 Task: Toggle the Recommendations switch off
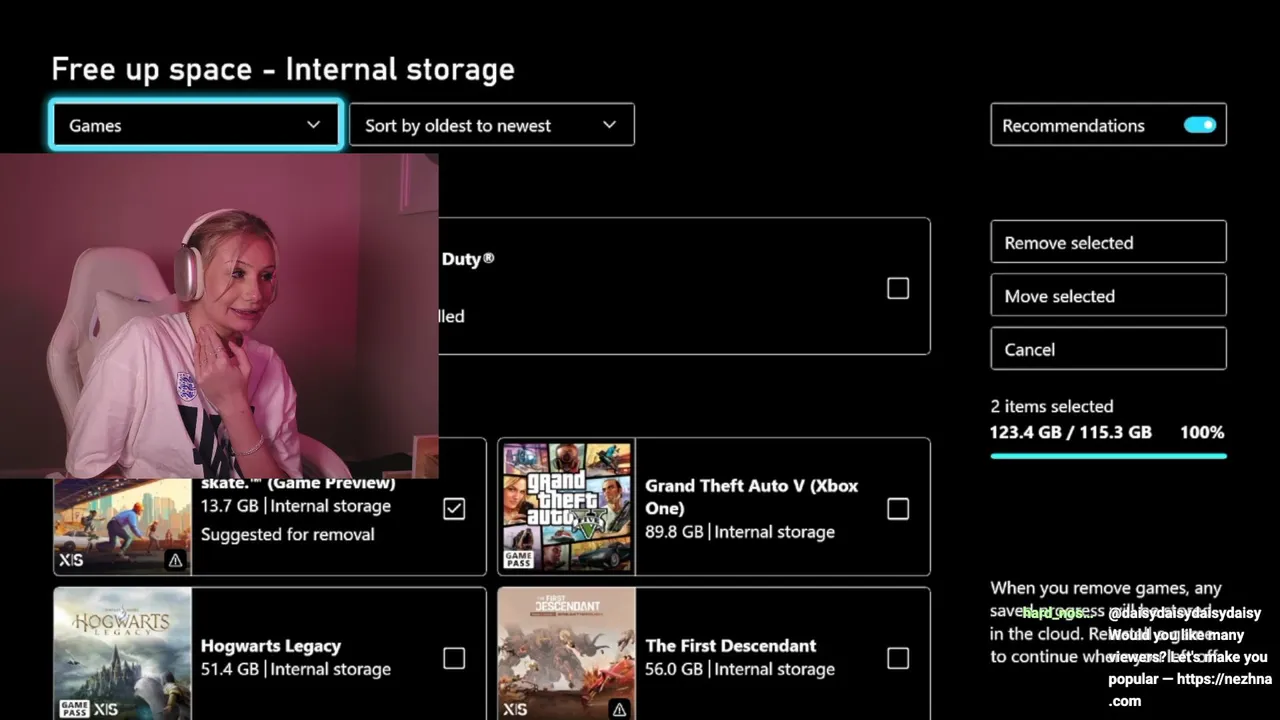coord(1199,125)
